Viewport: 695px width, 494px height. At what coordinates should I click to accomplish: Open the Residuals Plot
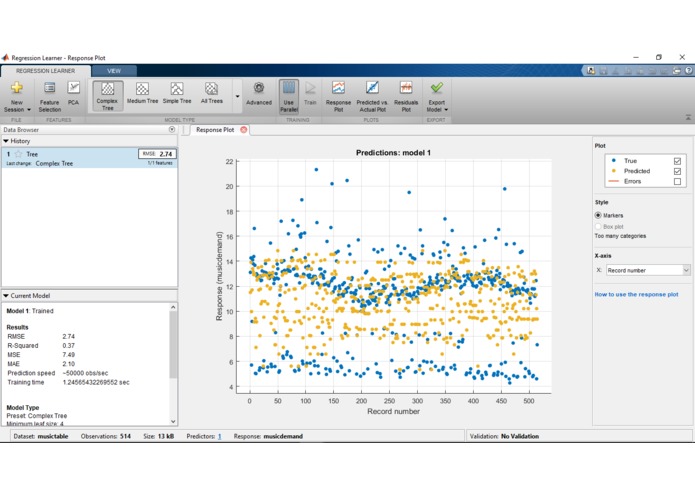click(x=406, y=97)
